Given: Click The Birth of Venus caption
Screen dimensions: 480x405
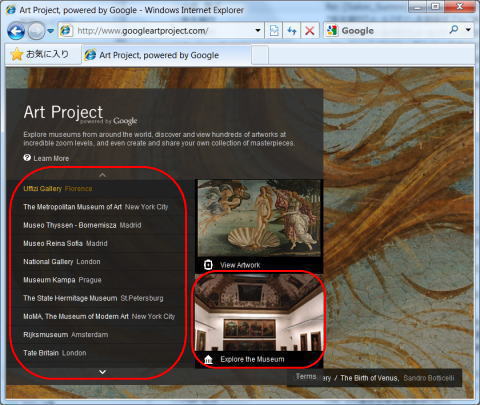Looking at the screenshot, I should (369, 378).
